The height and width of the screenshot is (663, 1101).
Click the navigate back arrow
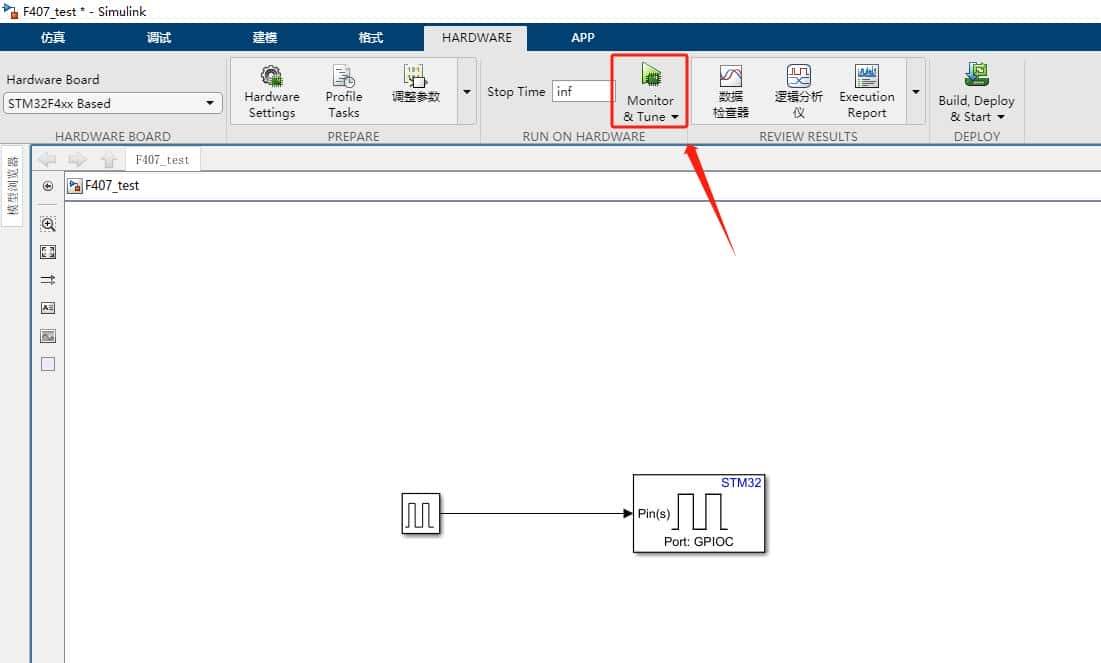47,158
